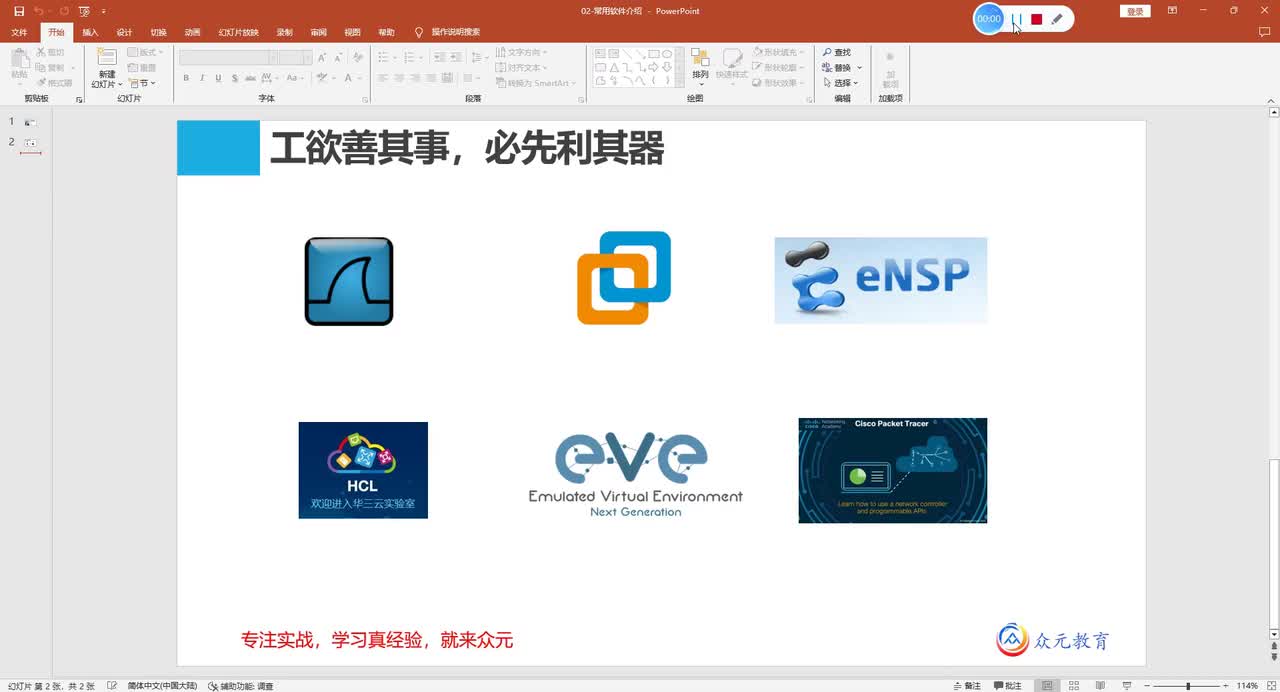Click the Undo arrow in quick access toolbar

pyautogui.click(x=39, y=11)
